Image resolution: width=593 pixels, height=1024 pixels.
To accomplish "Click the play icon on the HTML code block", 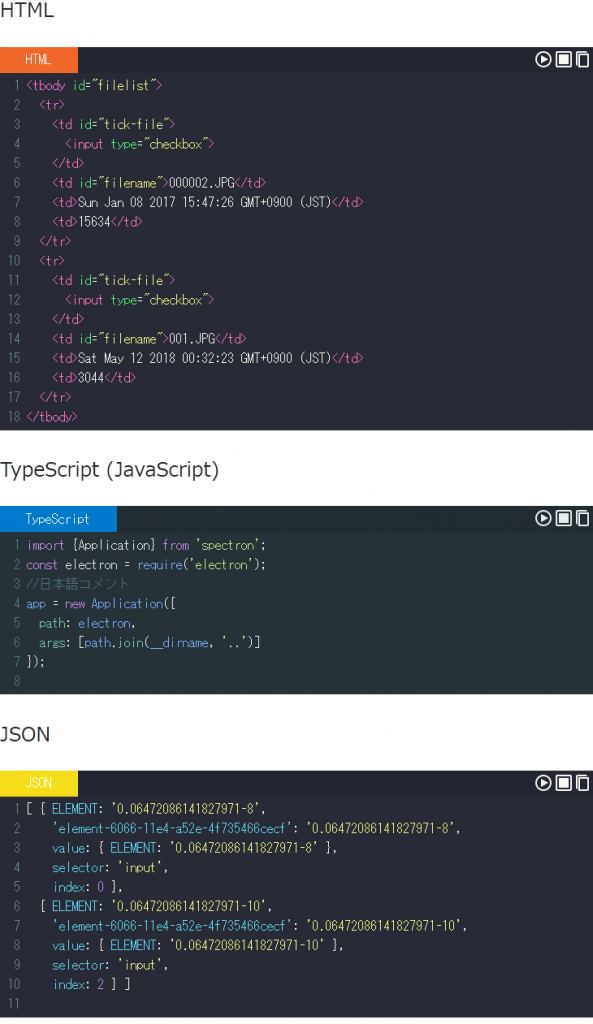I will pos(543,59).
